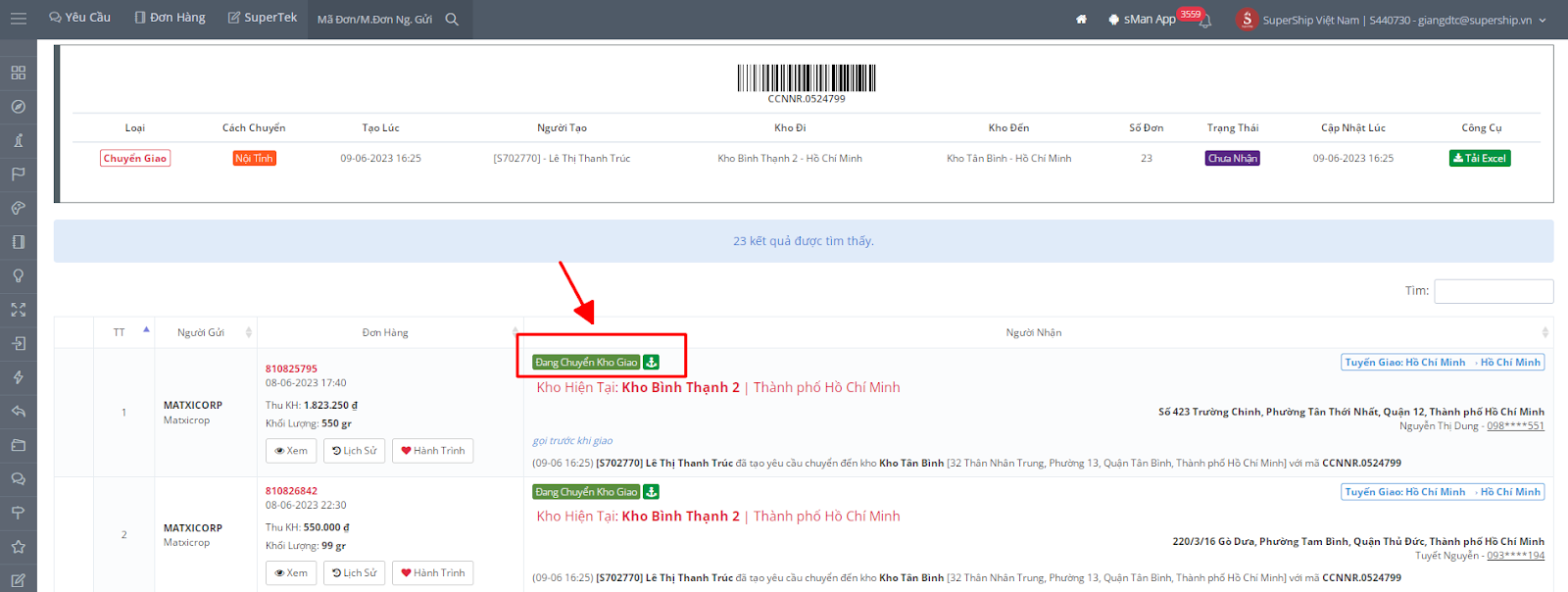Viewport: 1568px width, 592px height.
Task: Open the SuperTek menu
Action: point(263,18)
